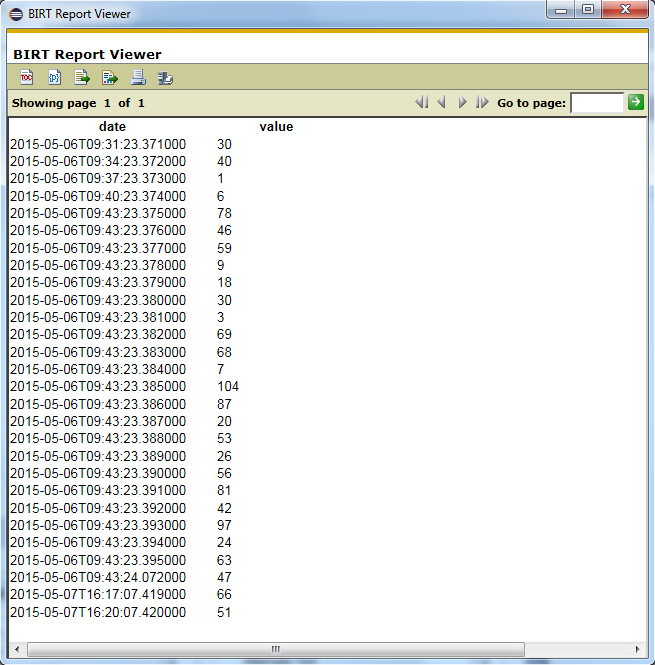The image size is (655, 665).
Task: Select date 2015-05-06T09:43:23.395000
Action: click(98, 560)
